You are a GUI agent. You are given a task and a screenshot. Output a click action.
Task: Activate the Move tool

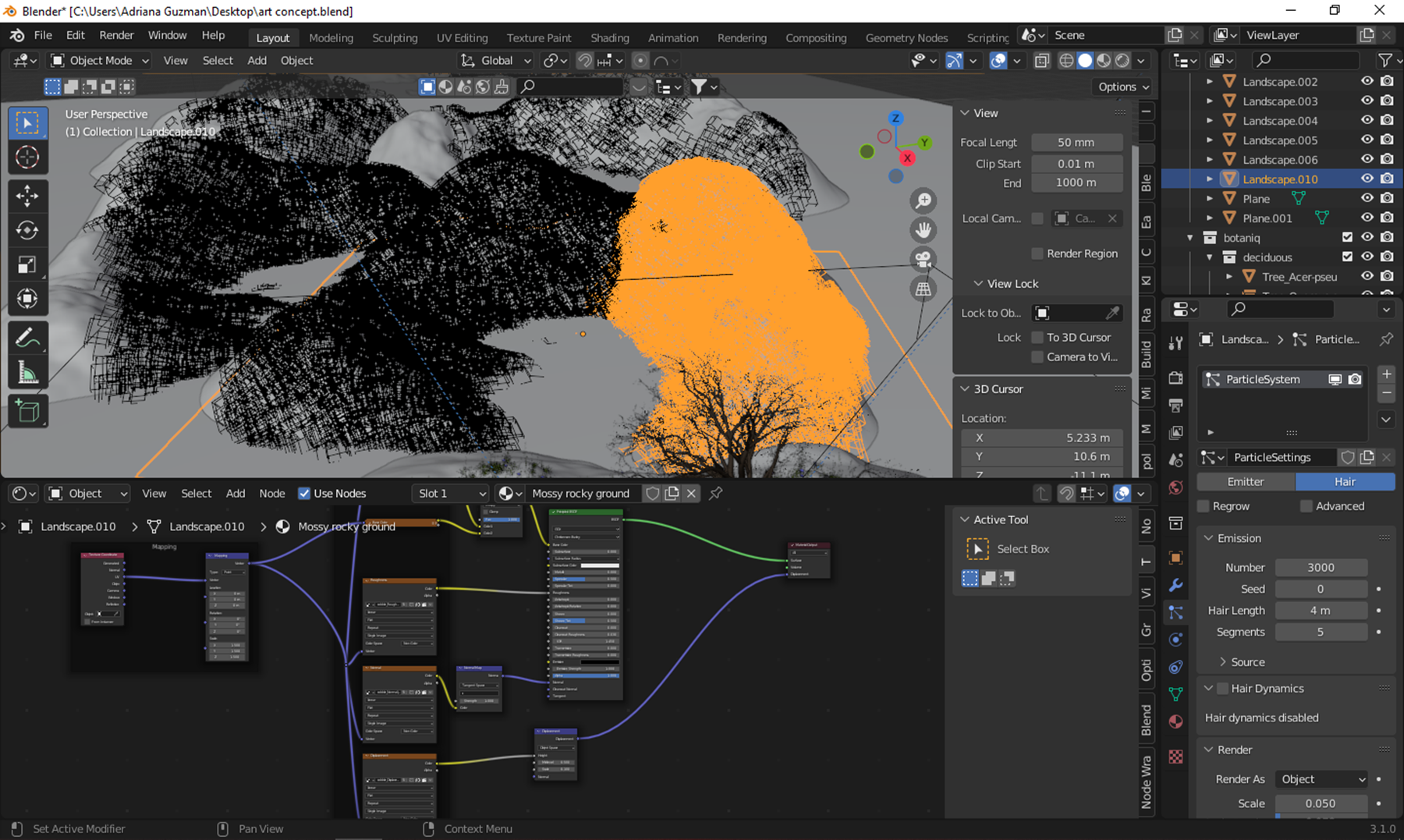[x=27, y=196]
